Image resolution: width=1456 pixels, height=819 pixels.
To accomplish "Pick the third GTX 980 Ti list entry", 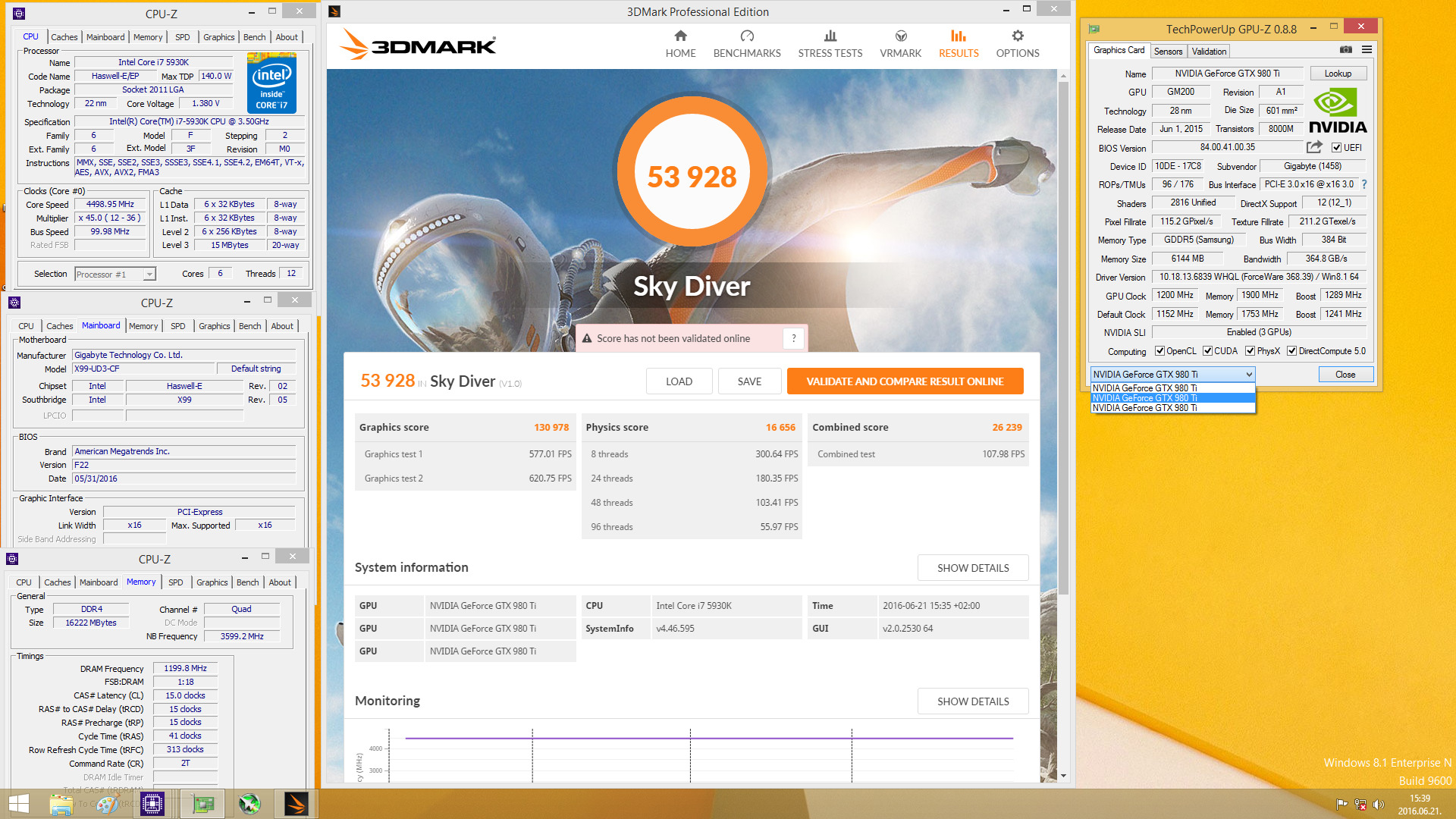I will click(1172, 408).
